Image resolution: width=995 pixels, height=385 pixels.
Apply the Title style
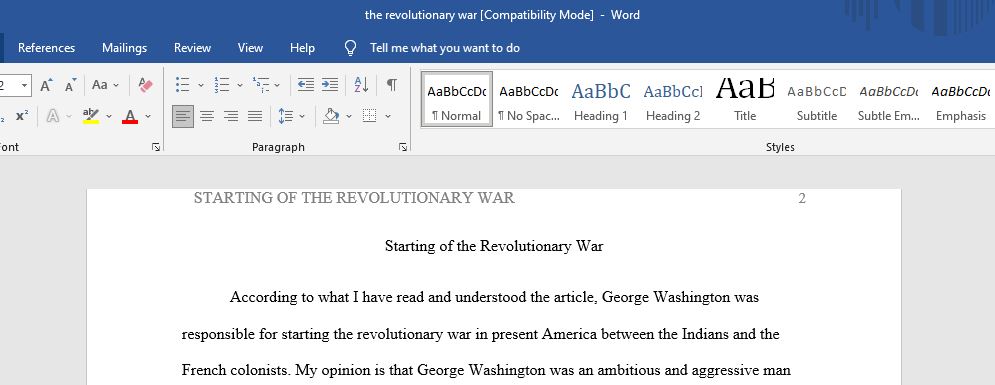pyautogui.click(x=745, y=99)
